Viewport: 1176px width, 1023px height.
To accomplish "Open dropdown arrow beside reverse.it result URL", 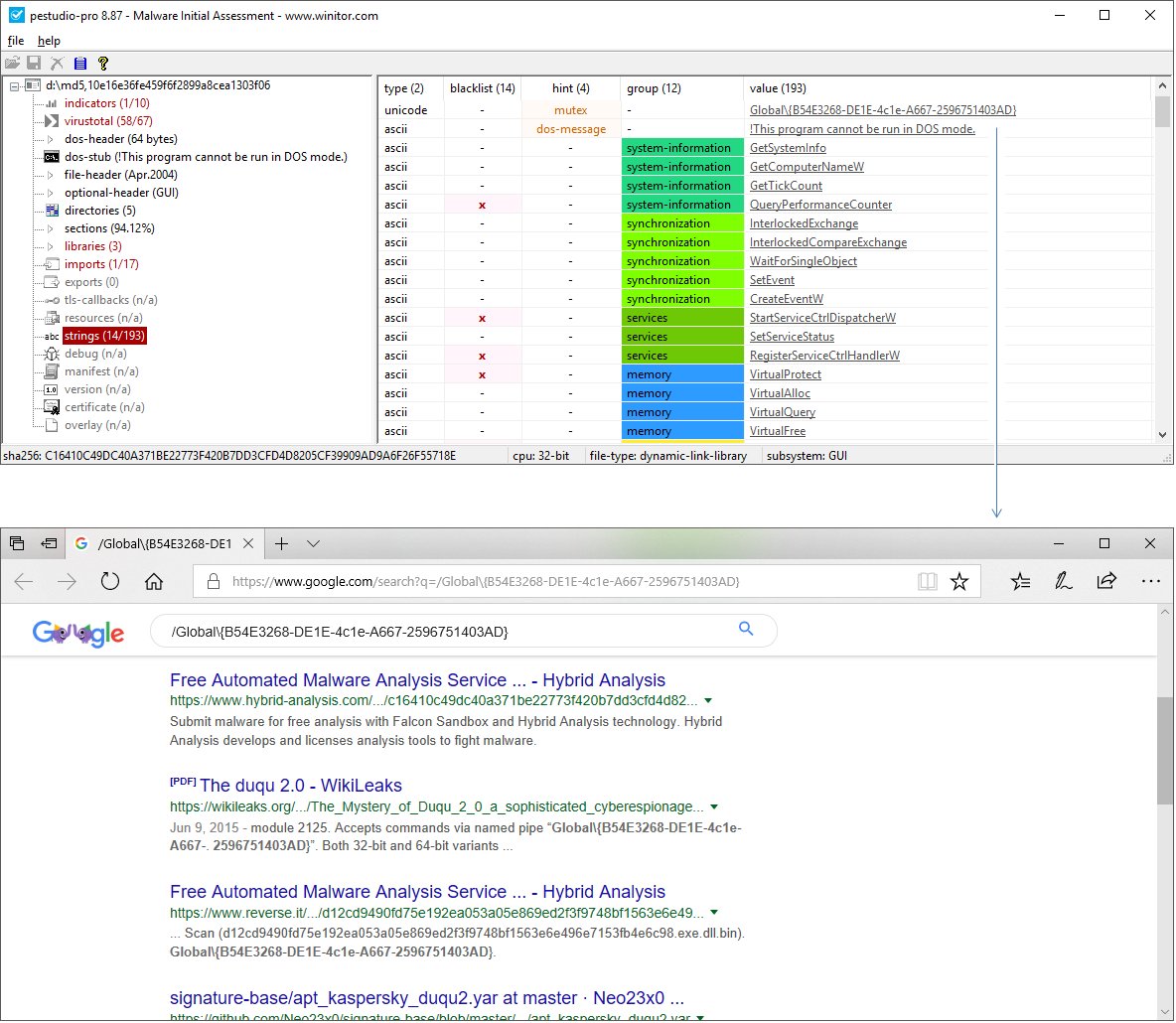I will click(714, 914).
